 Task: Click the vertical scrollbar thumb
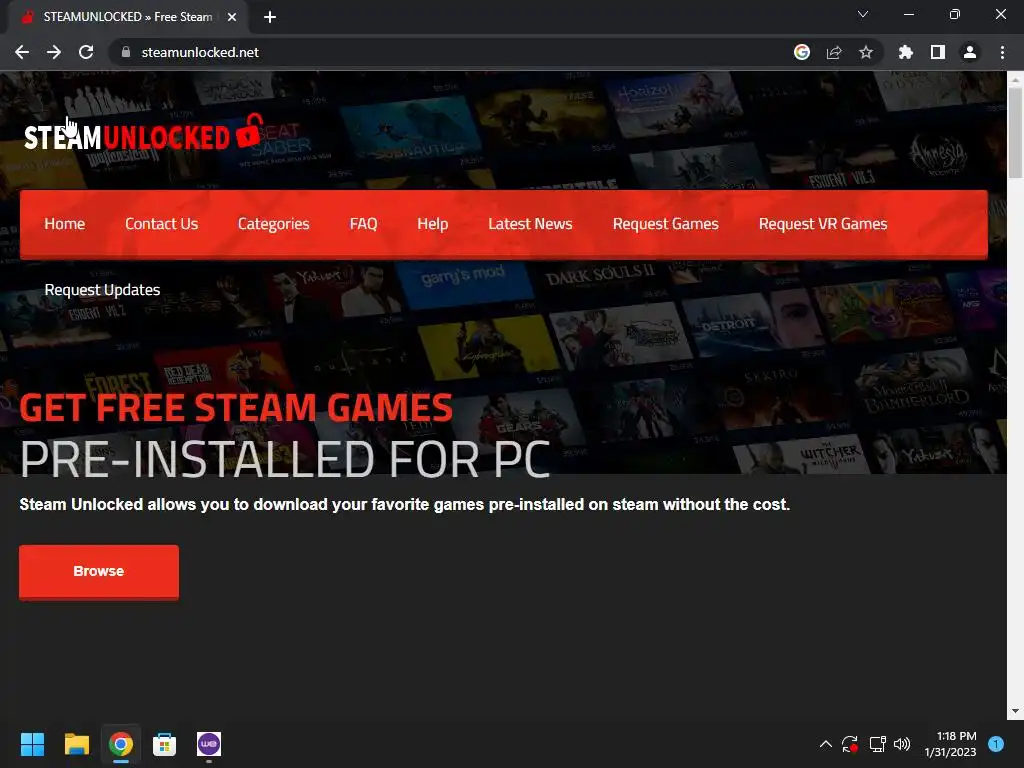click(1015, 133)
